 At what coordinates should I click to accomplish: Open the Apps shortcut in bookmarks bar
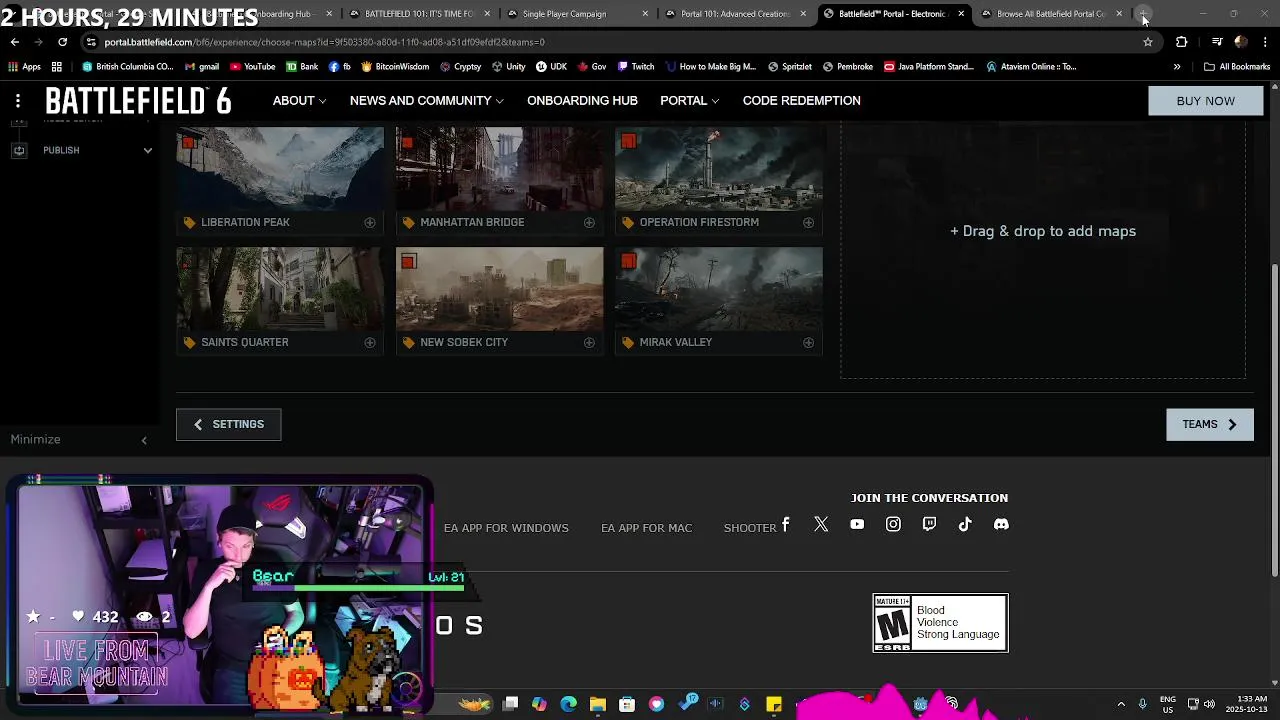point(24,67)
